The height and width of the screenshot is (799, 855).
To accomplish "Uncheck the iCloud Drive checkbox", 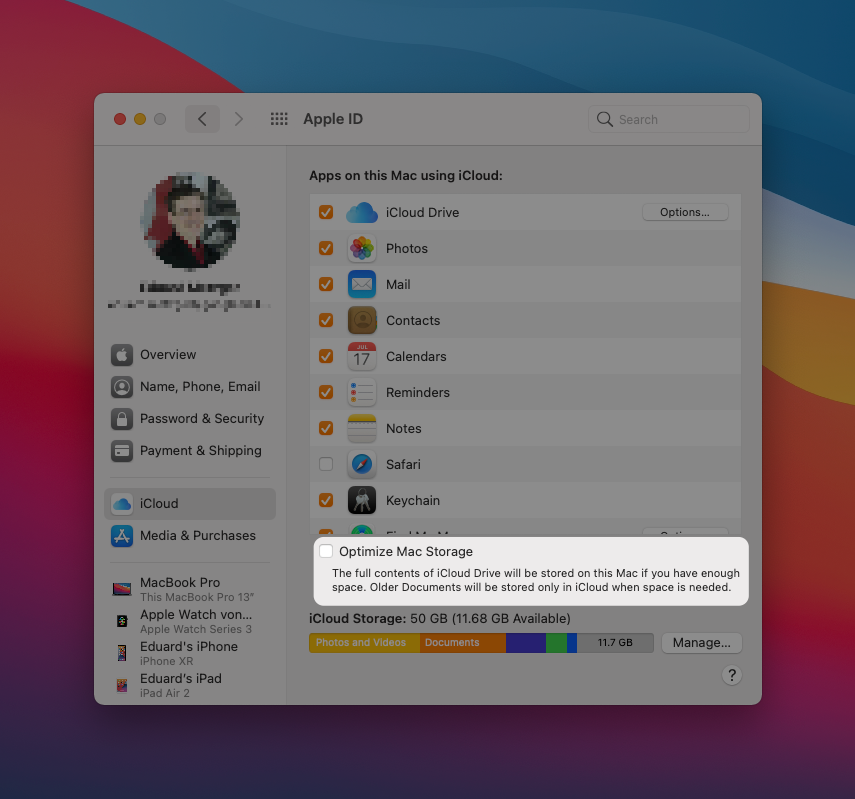I will (x=326, y=212).
